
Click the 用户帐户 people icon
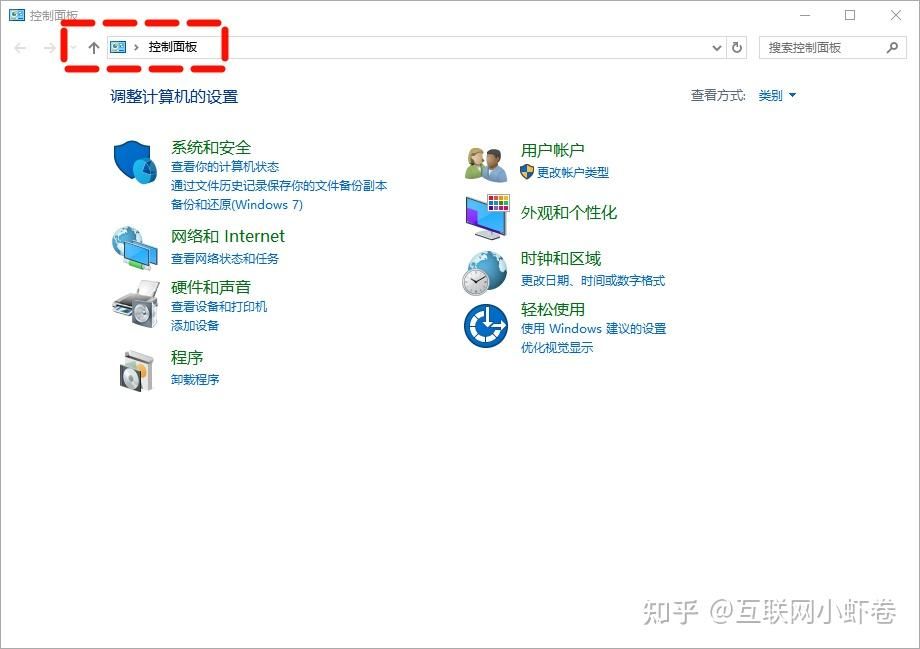point(485,160)
